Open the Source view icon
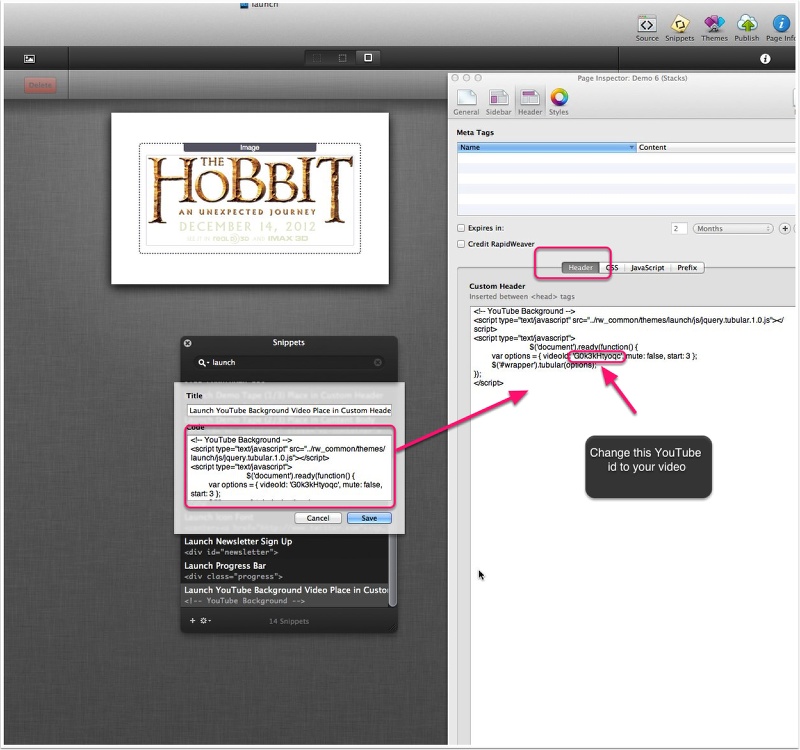This screenshot has width=800, height=750. tap(646, 29)
